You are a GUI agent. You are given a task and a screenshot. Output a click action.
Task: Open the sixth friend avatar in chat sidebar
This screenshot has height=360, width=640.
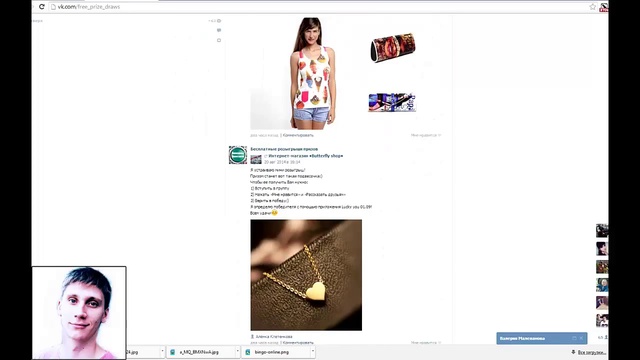click(602, 320)
